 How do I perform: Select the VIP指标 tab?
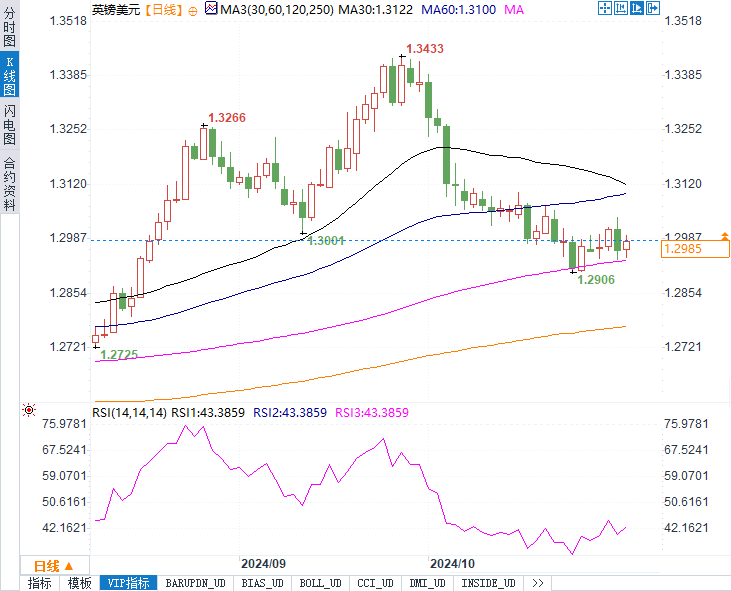pyautogui.click(x=129, y=583)
